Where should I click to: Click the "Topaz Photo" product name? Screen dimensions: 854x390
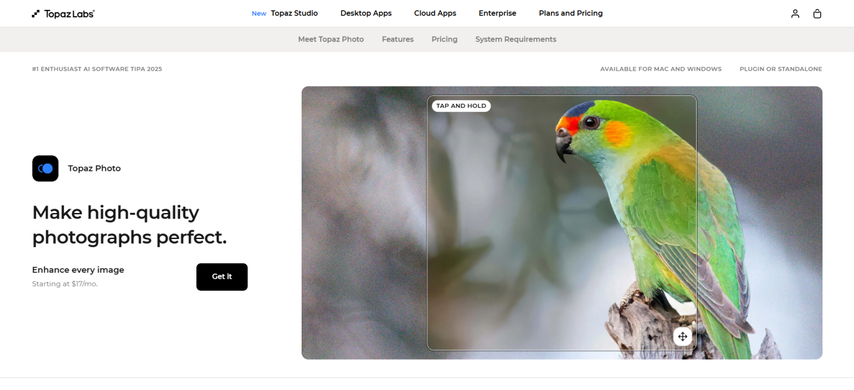click(94, 168)
